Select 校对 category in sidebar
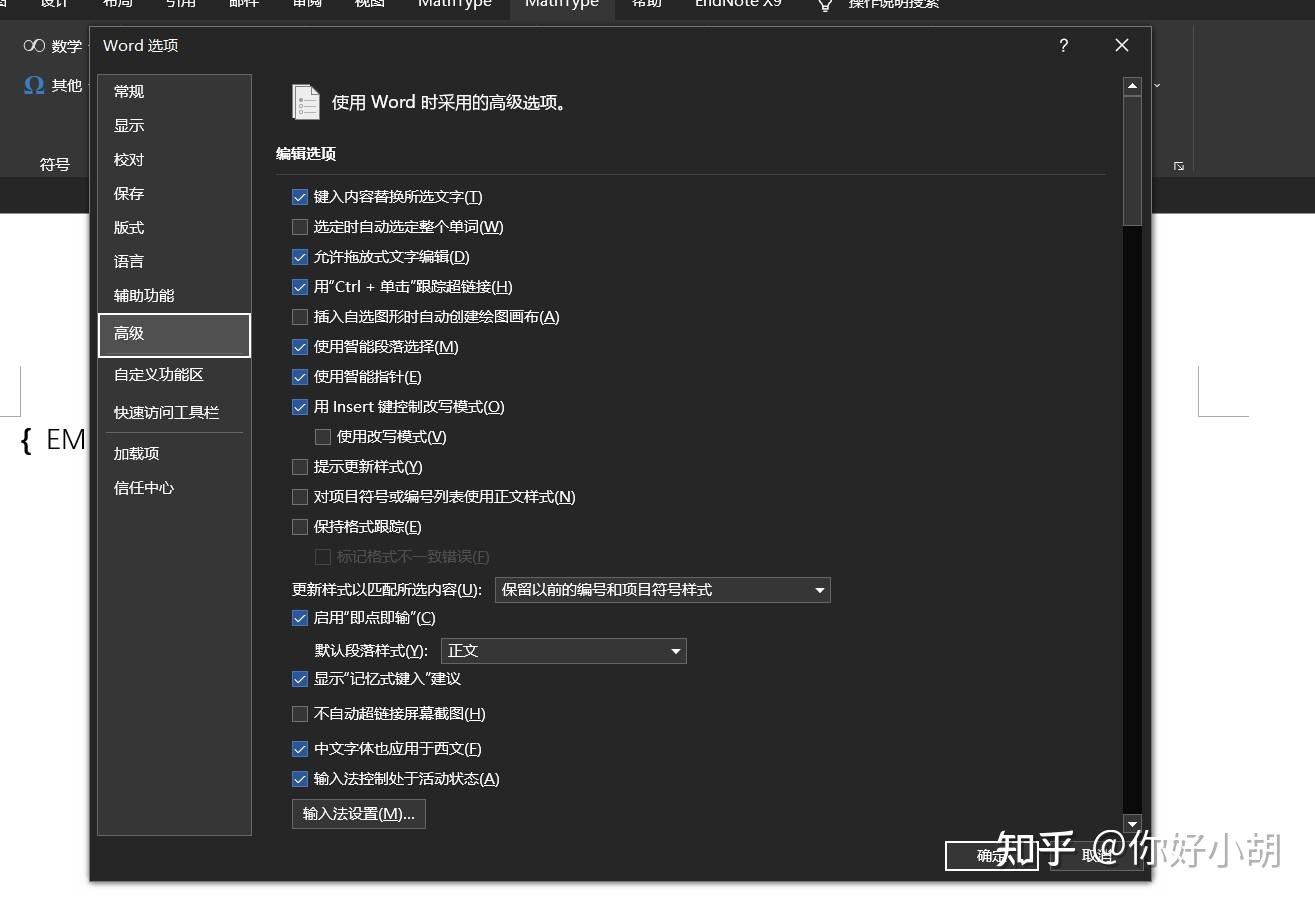 point(174,159)
